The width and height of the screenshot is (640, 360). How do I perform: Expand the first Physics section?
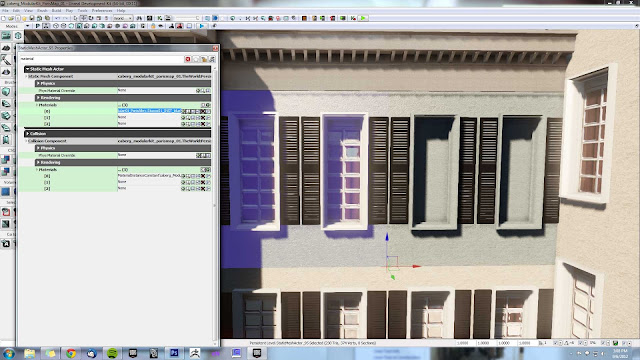point(38,83)
